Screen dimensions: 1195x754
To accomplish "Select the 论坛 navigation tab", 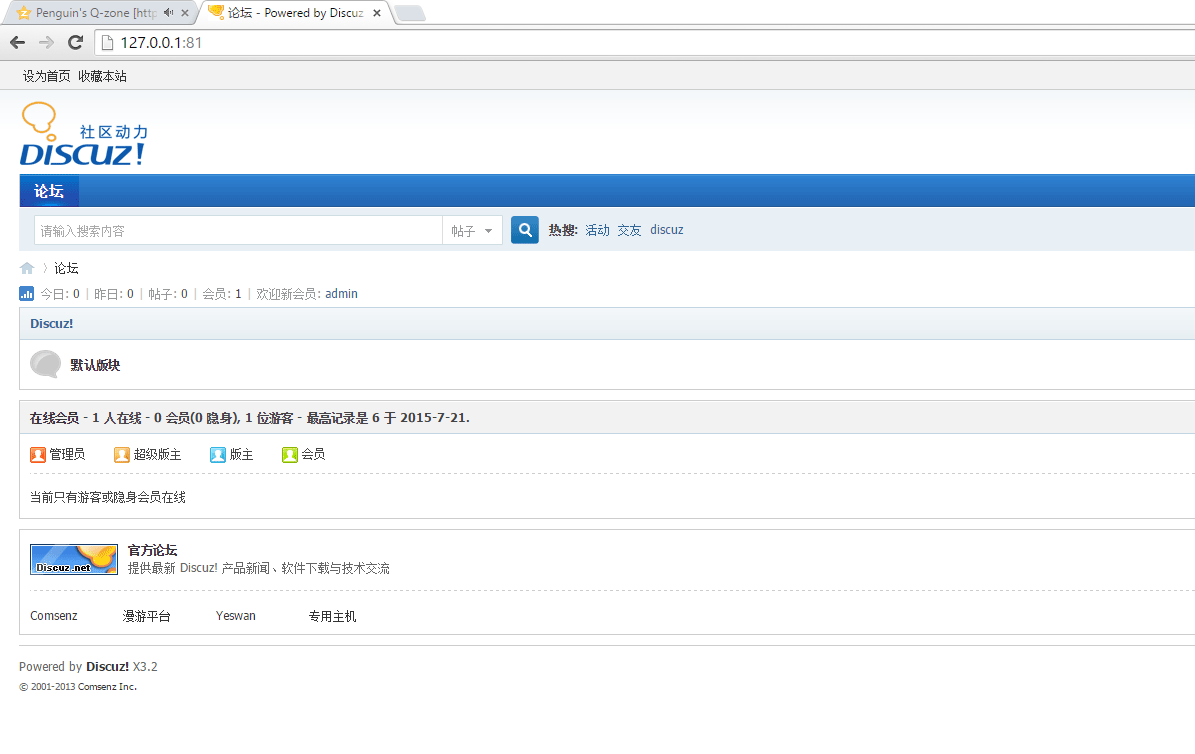I will click(x=49, y=191).
